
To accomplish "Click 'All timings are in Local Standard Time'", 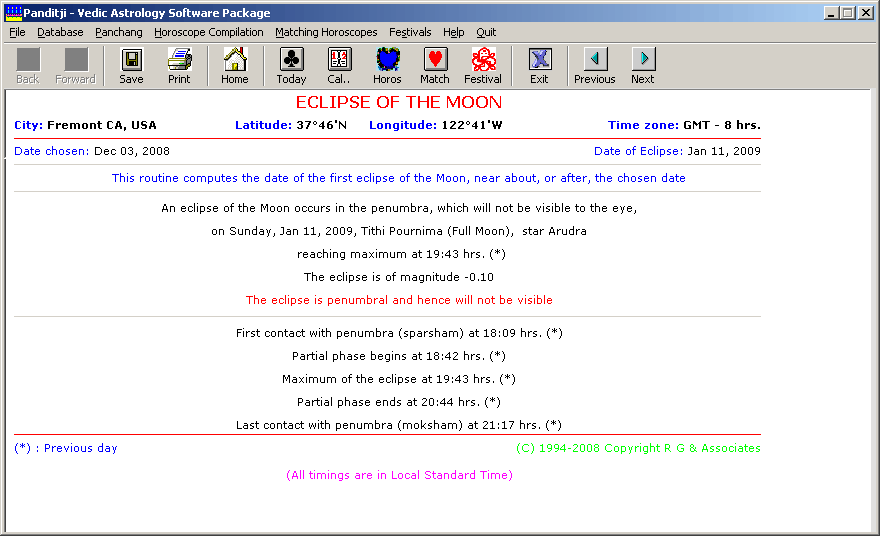I will pos(399,475).
